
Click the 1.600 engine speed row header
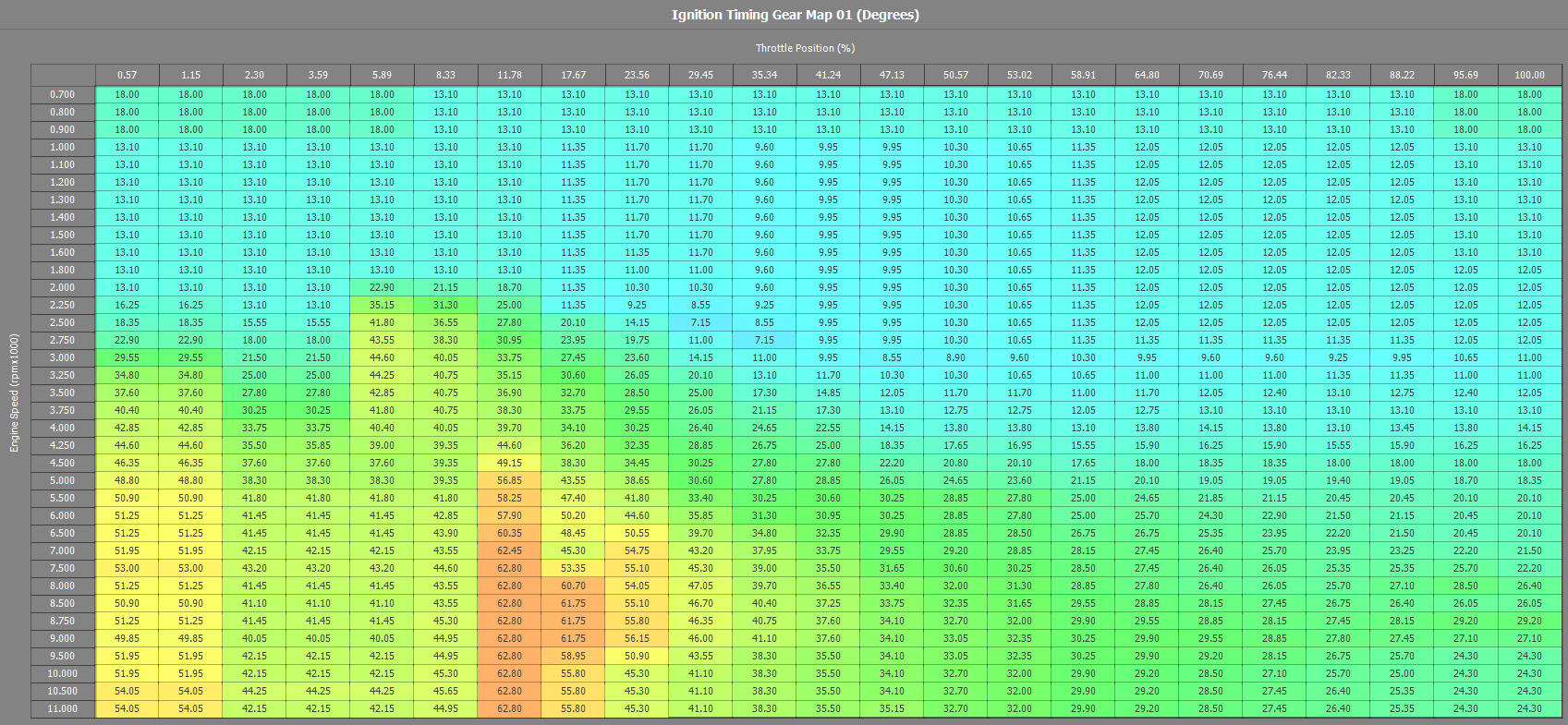(x=63, y=252)
